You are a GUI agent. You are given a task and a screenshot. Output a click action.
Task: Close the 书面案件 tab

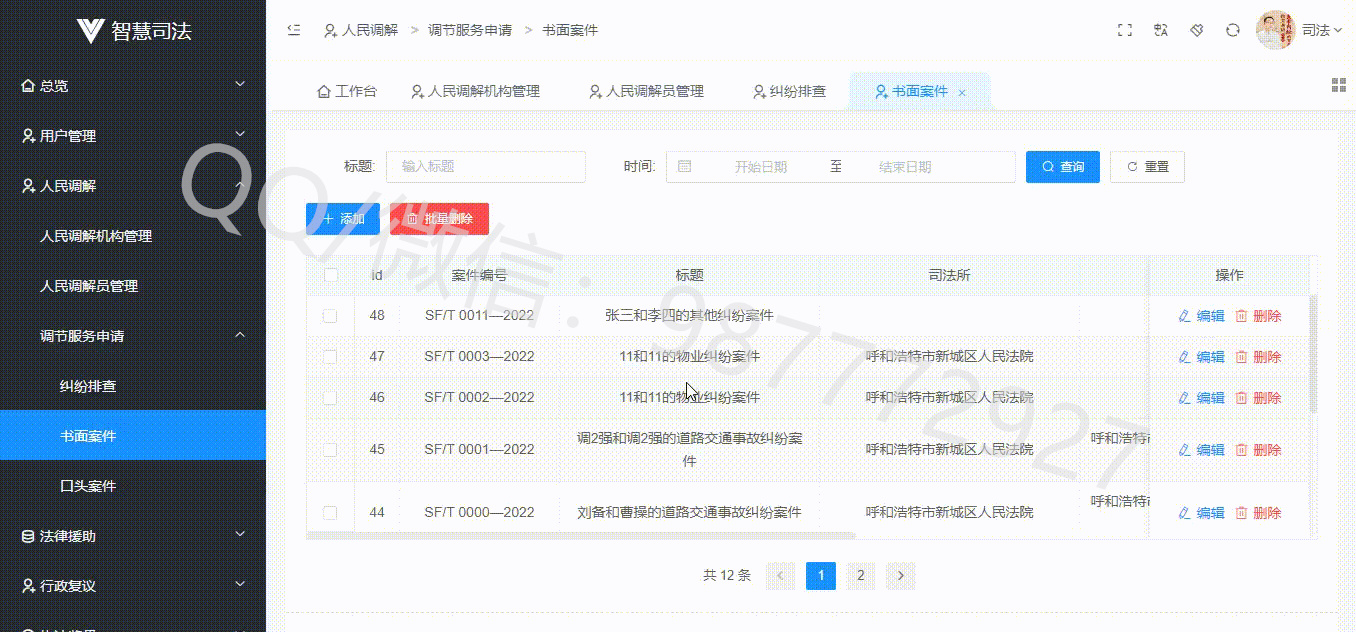[962, 92]
